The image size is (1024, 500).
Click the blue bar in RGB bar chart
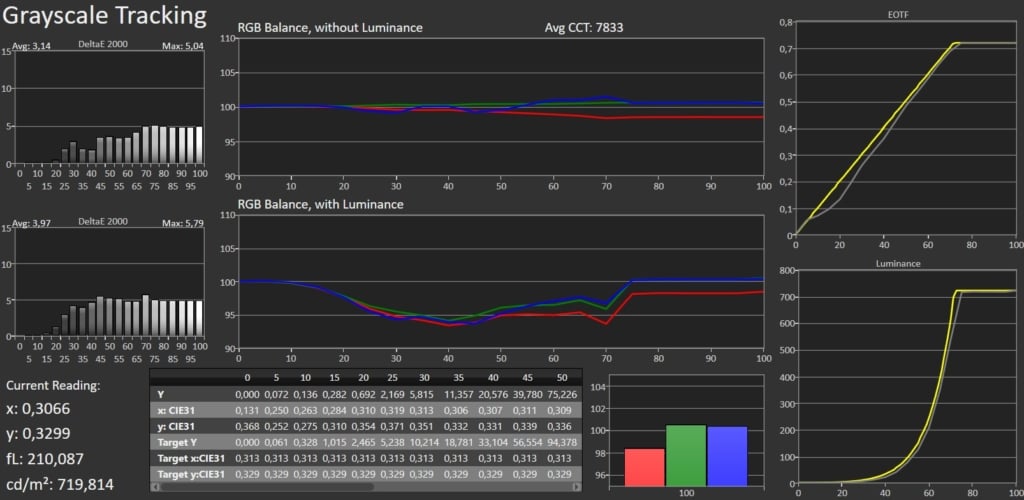click(x=727, y=456)
